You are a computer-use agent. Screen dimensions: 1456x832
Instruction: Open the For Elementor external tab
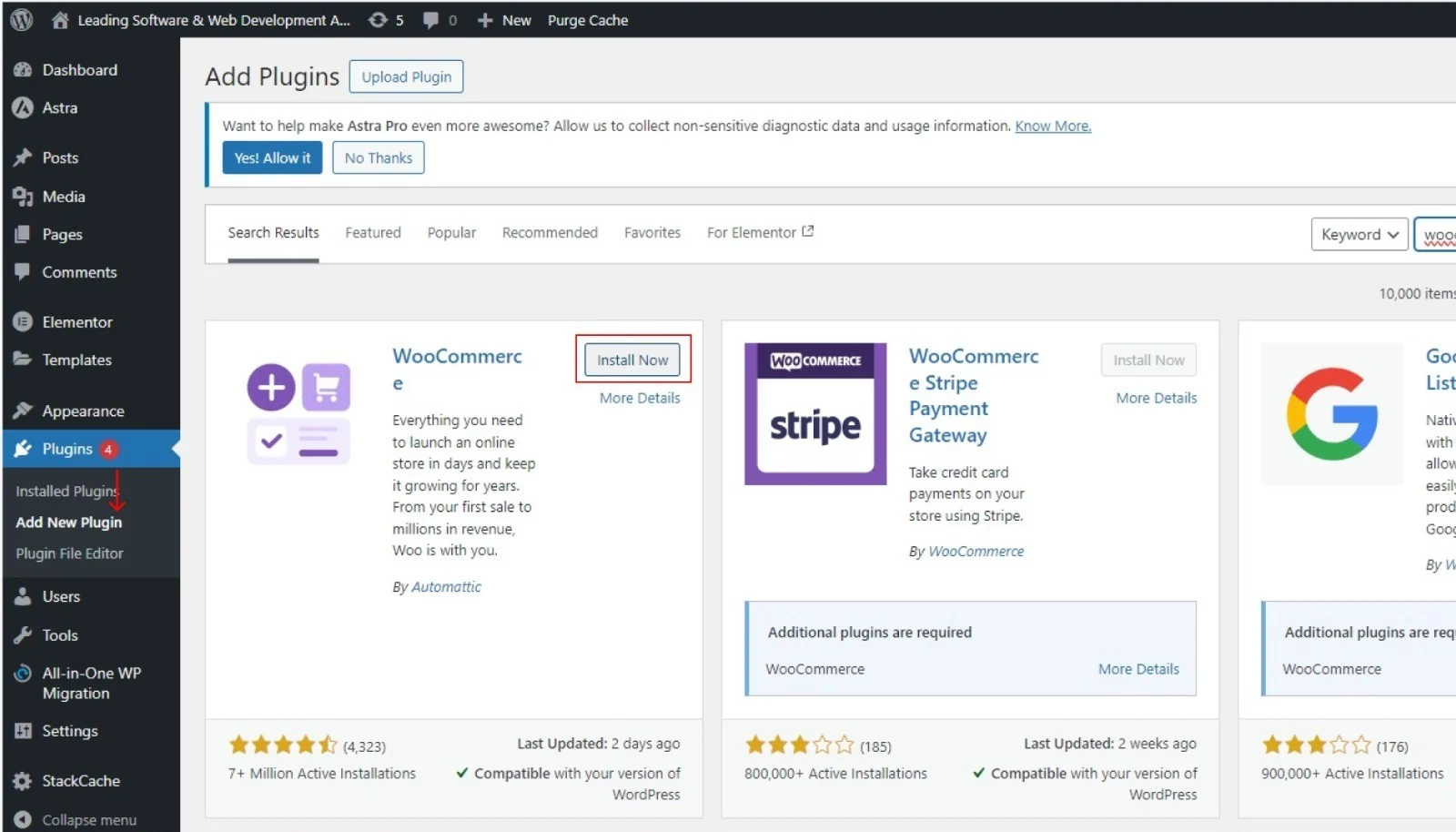tap(760, 232)
